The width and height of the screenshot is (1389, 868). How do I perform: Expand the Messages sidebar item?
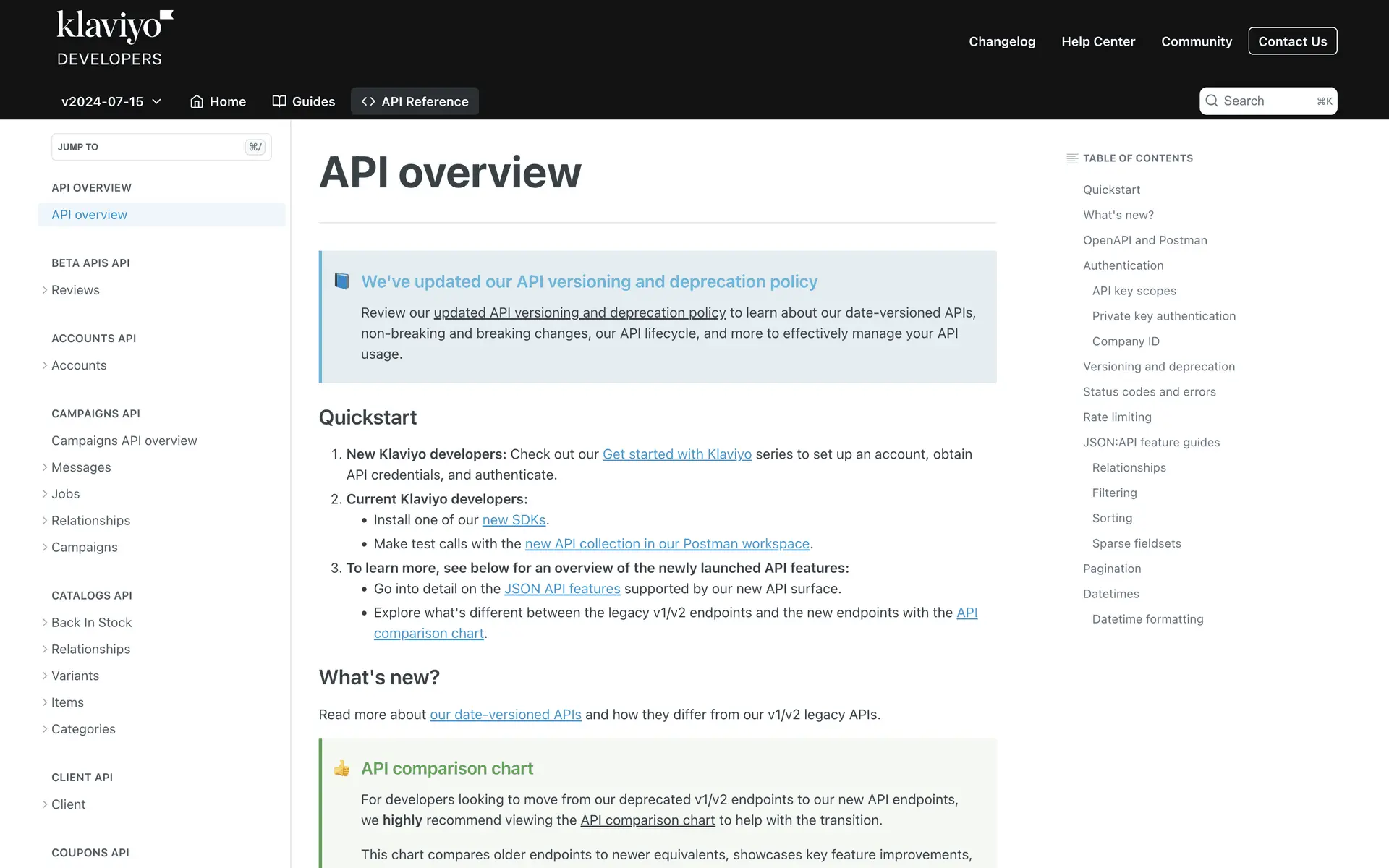tap(45, 467)
